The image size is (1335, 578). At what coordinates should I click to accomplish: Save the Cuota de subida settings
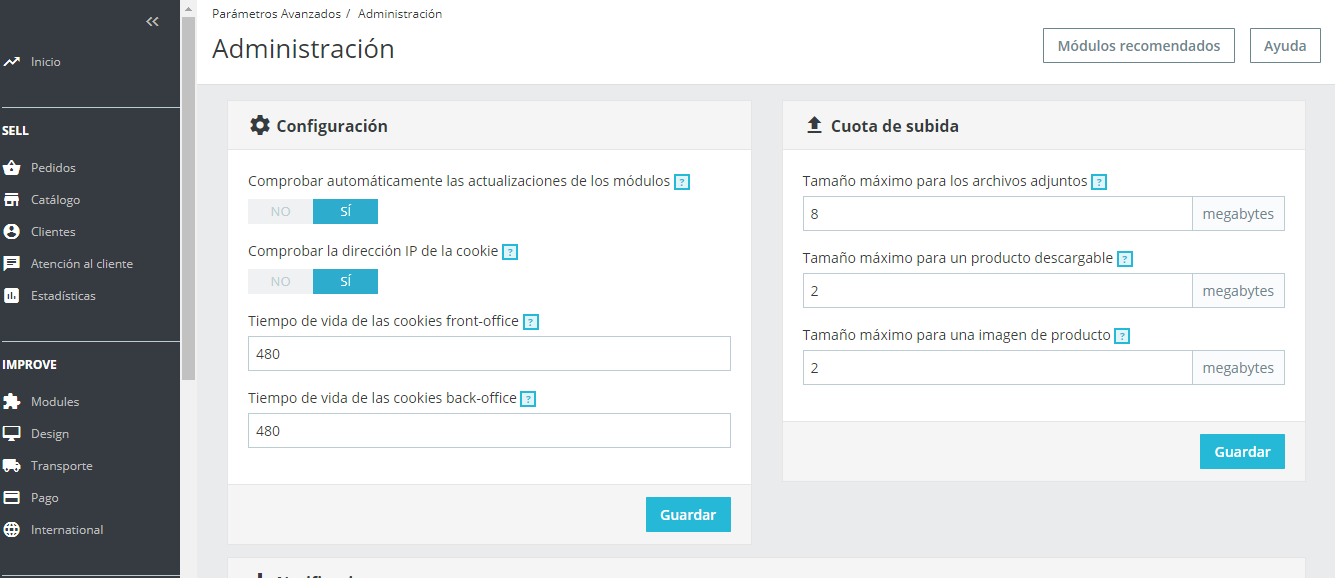[x=1242, y=452]
